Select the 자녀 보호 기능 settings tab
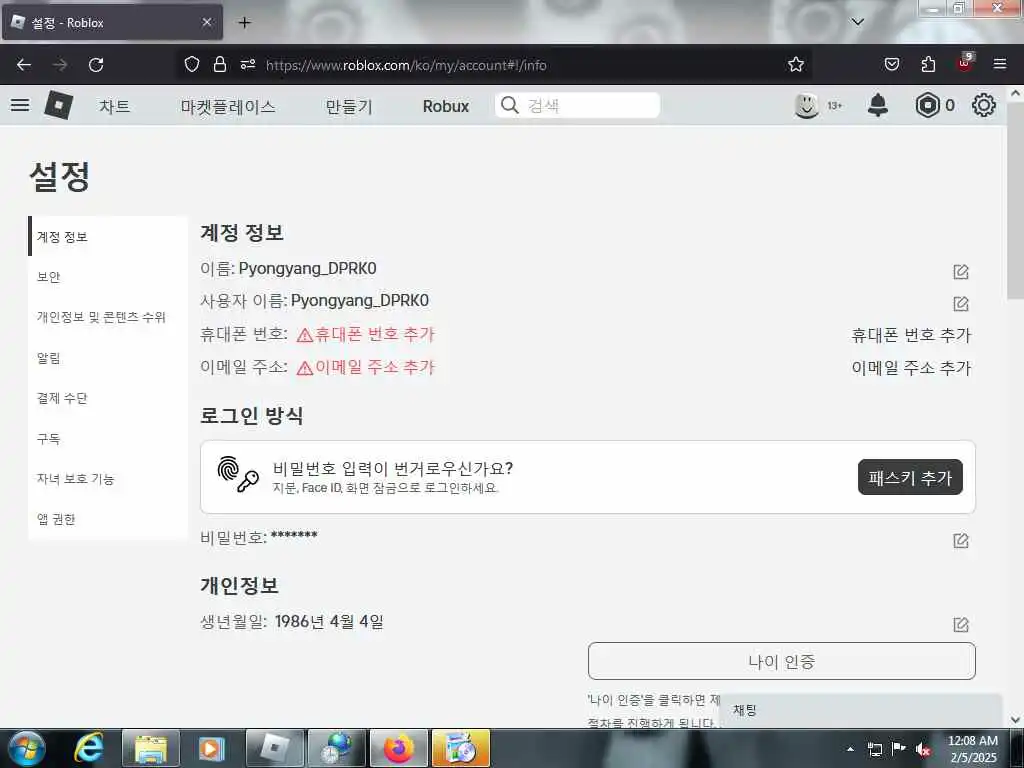Image resolution: width=1024 pixels, height=768 pixels. coord(108,479)
